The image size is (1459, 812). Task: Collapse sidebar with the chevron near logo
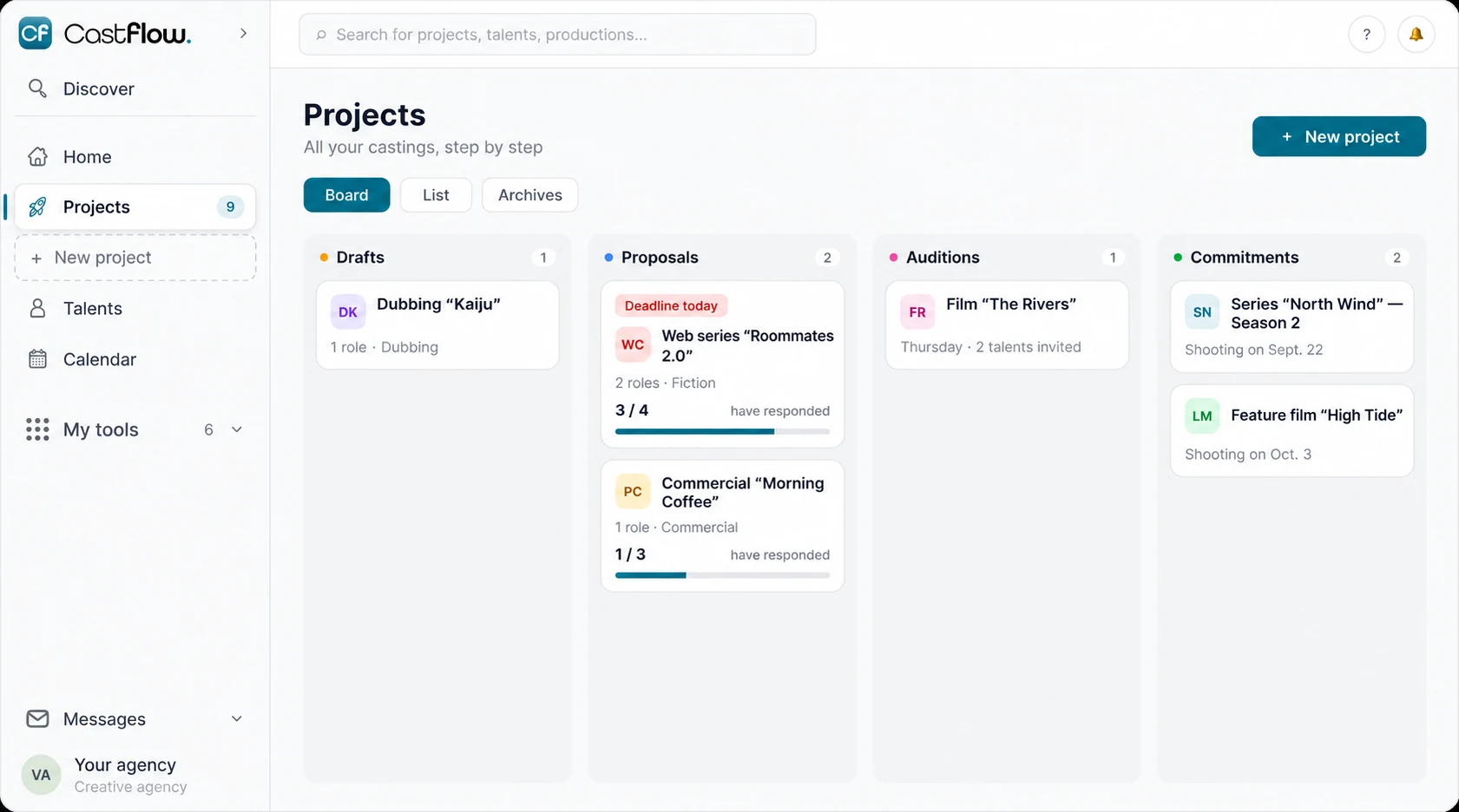(243, 33)
